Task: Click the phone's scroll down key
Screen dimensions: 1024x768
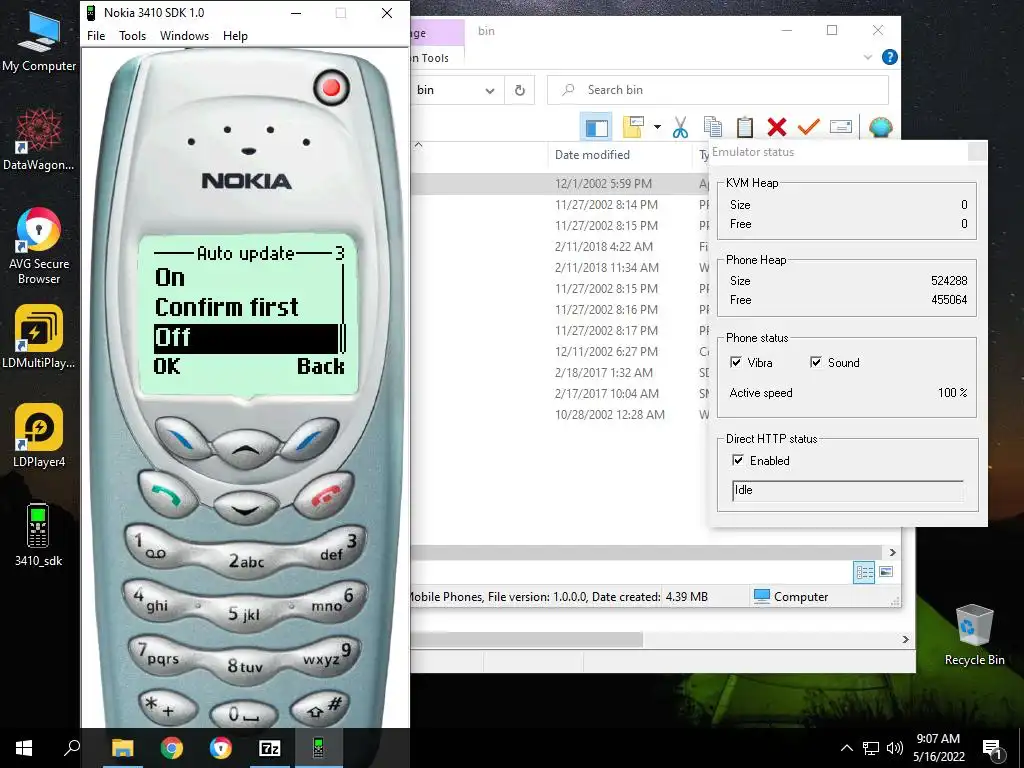Action: pos(245,506)
